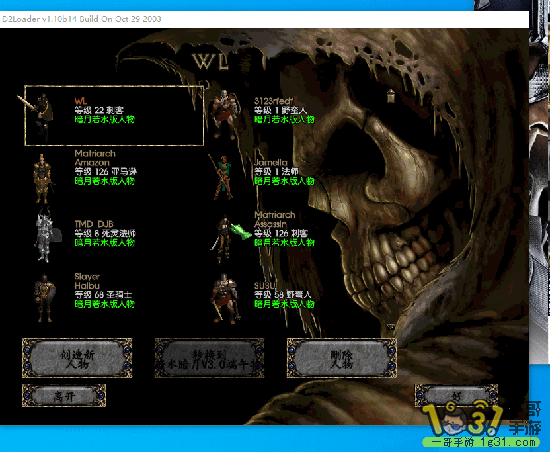Select the TMD_DJB level 8 text entry
The width and height of the screenshot is (550, 452).
click(105, 233)
